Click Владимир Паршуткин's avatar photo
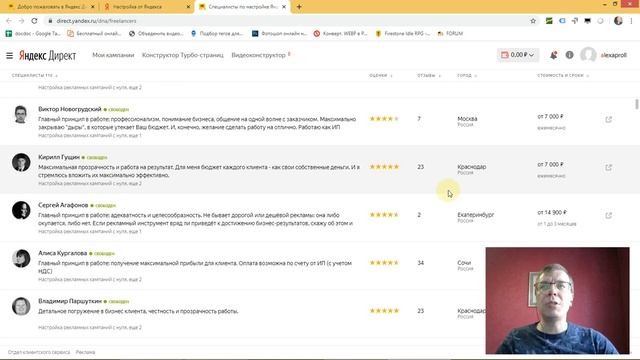The image size is (640, 360). [21, 306]
